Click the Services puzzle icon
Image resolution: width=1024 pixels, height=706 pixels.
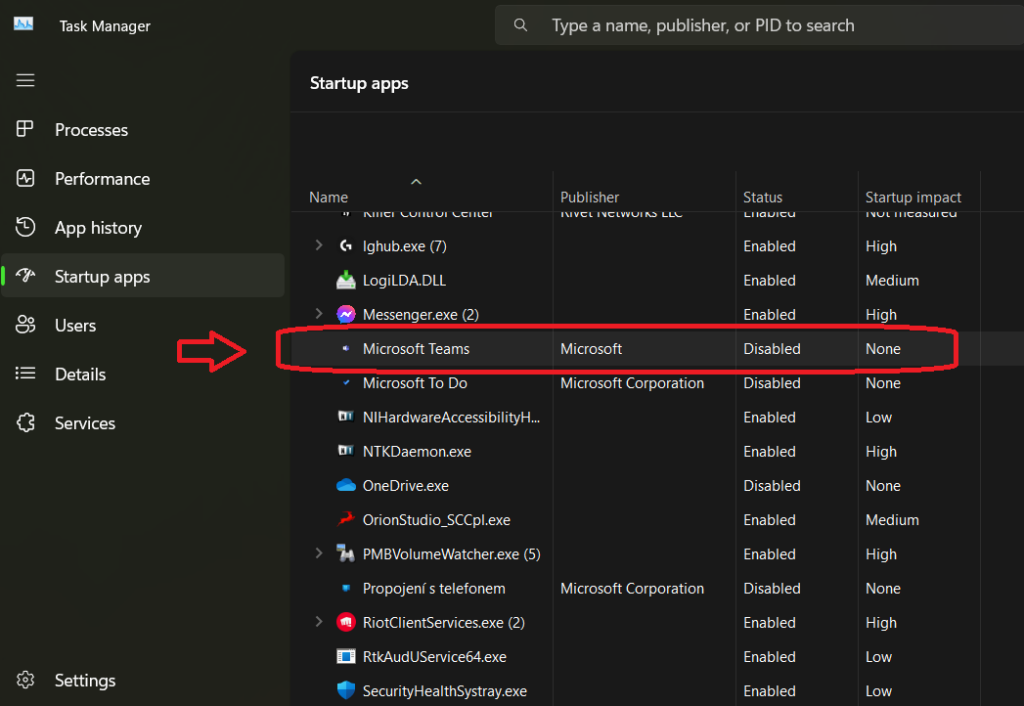tap(25, 423)
